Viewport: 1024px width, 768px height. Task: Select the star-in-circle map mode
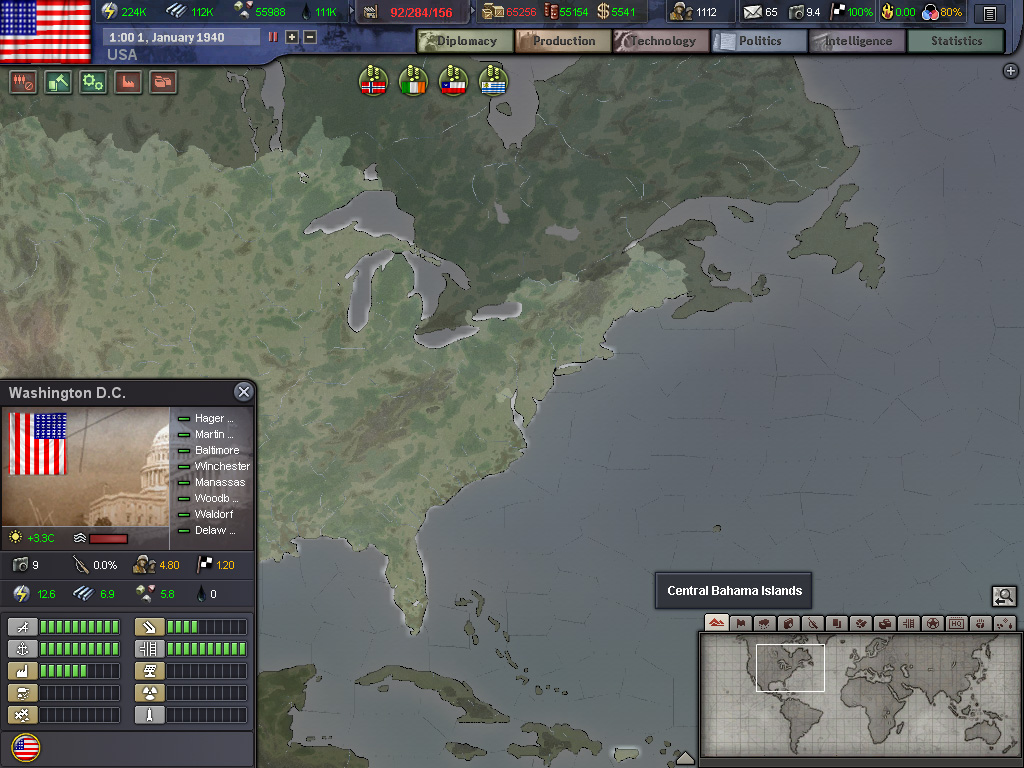click(x=933, y=623)
